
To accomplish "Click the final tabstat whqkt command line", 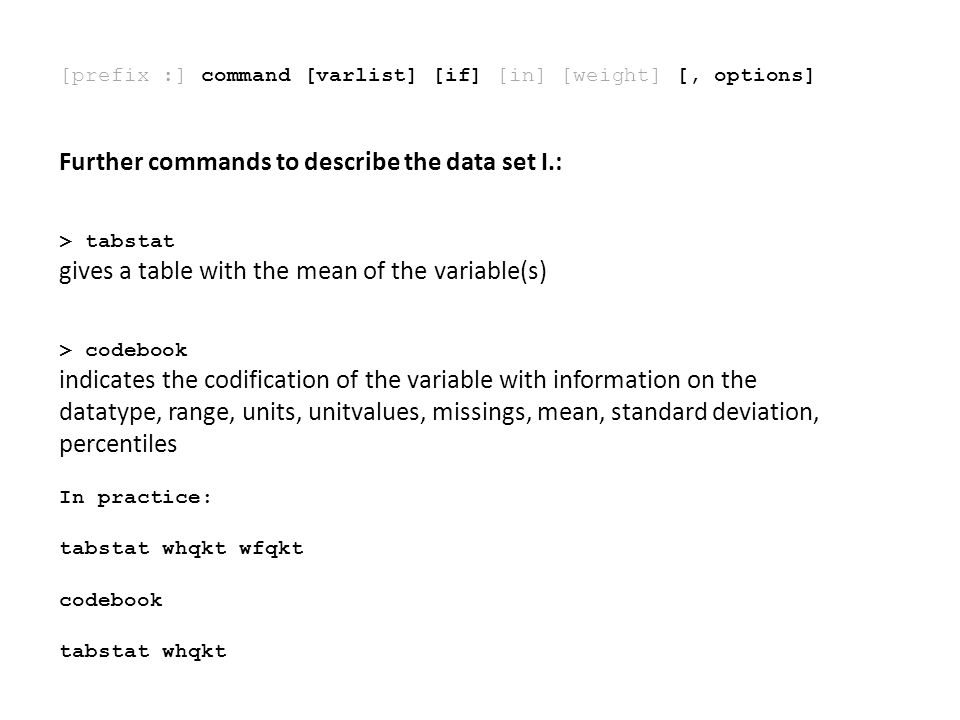I will click(143, 651).
